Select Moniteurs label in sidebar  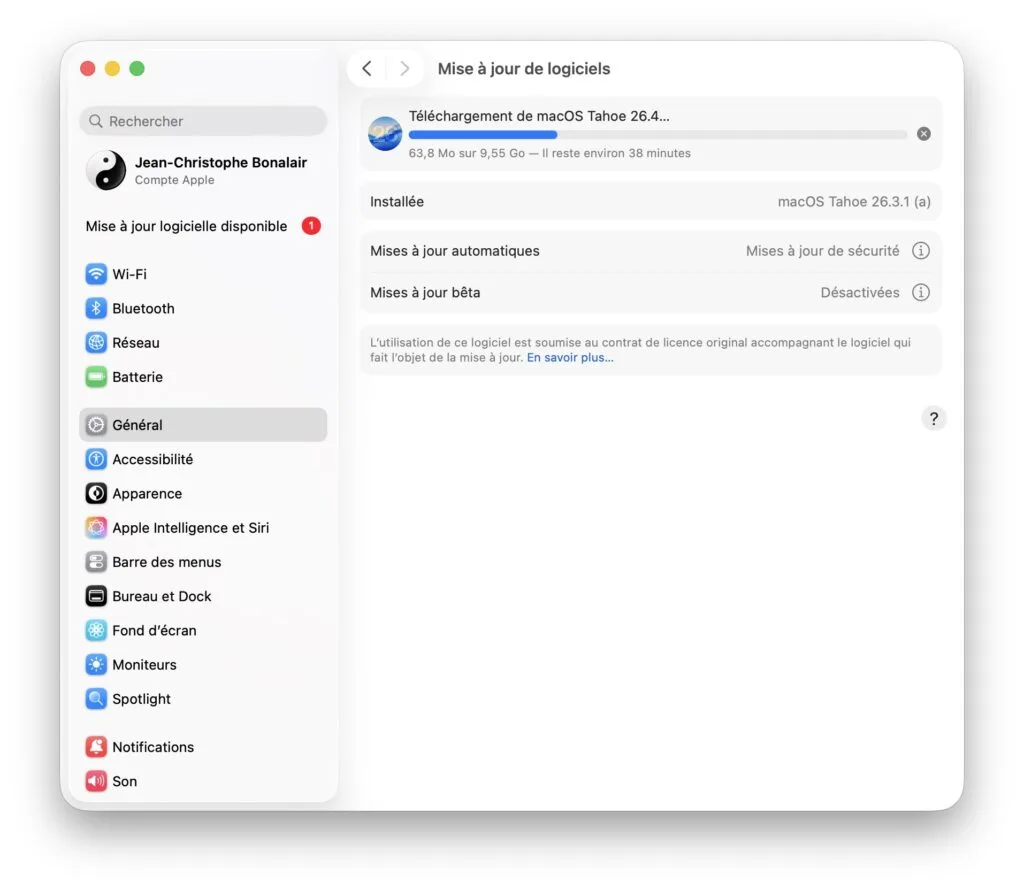144,665
